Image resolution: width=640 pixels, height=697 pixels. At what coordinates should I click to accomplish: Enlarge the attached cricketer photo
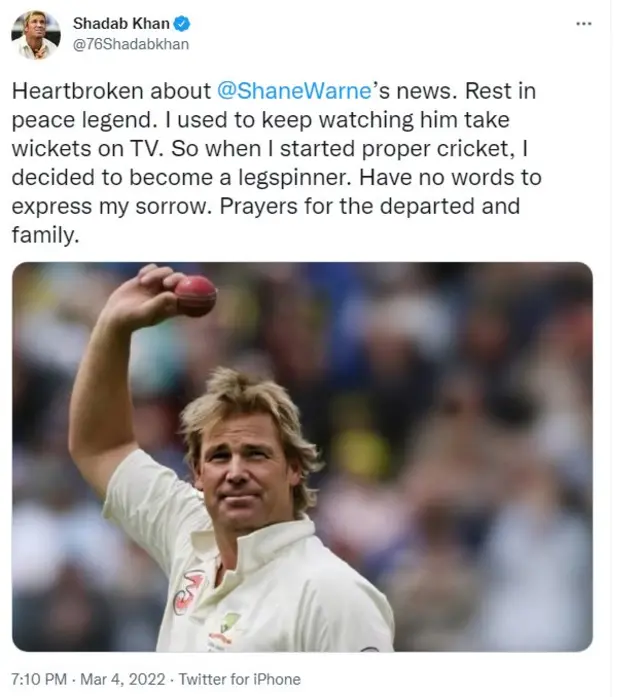tap(302, 457)
